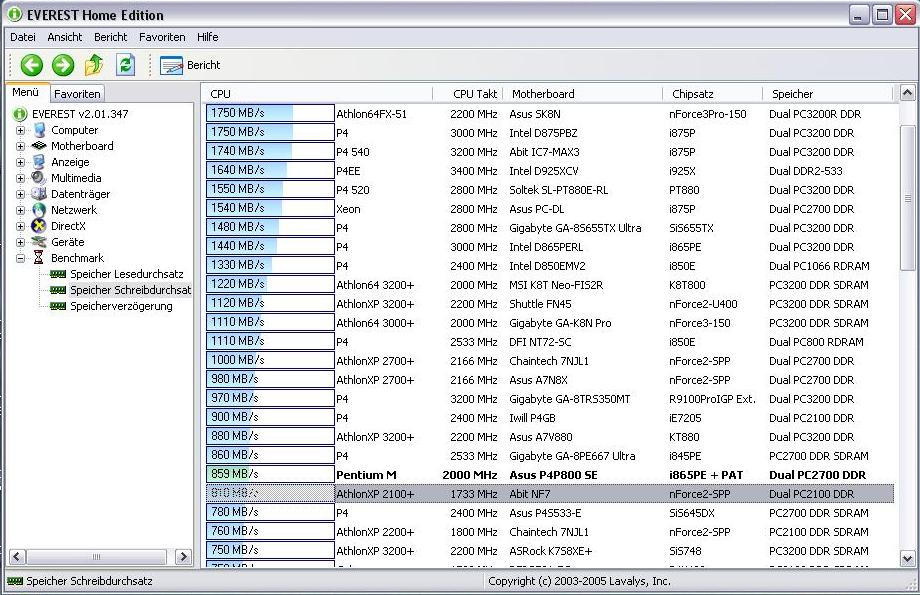Expand the Netzwerk tree node

(21, 210)
